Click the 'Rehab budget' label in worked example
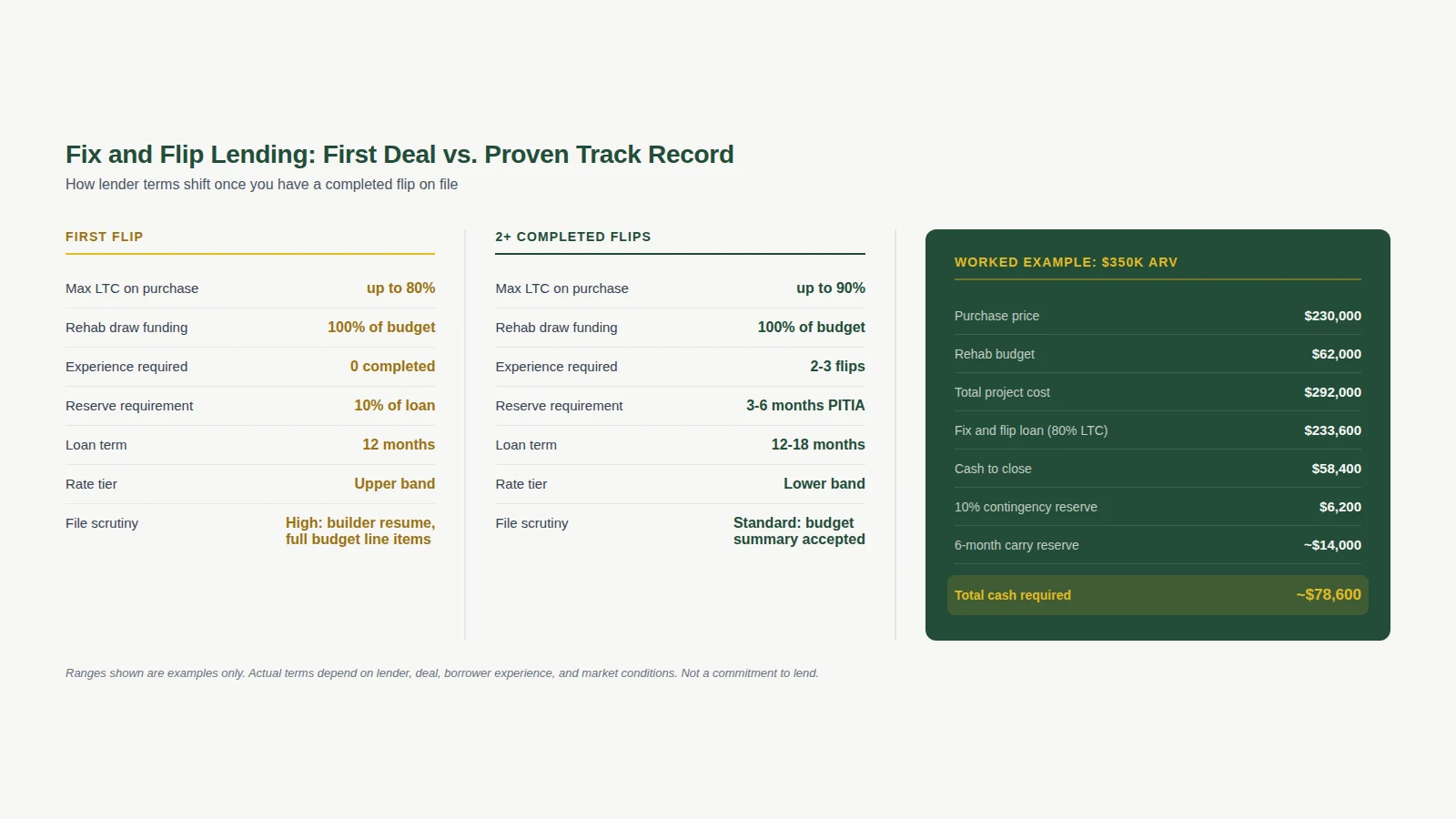 (x=995, y=354)
